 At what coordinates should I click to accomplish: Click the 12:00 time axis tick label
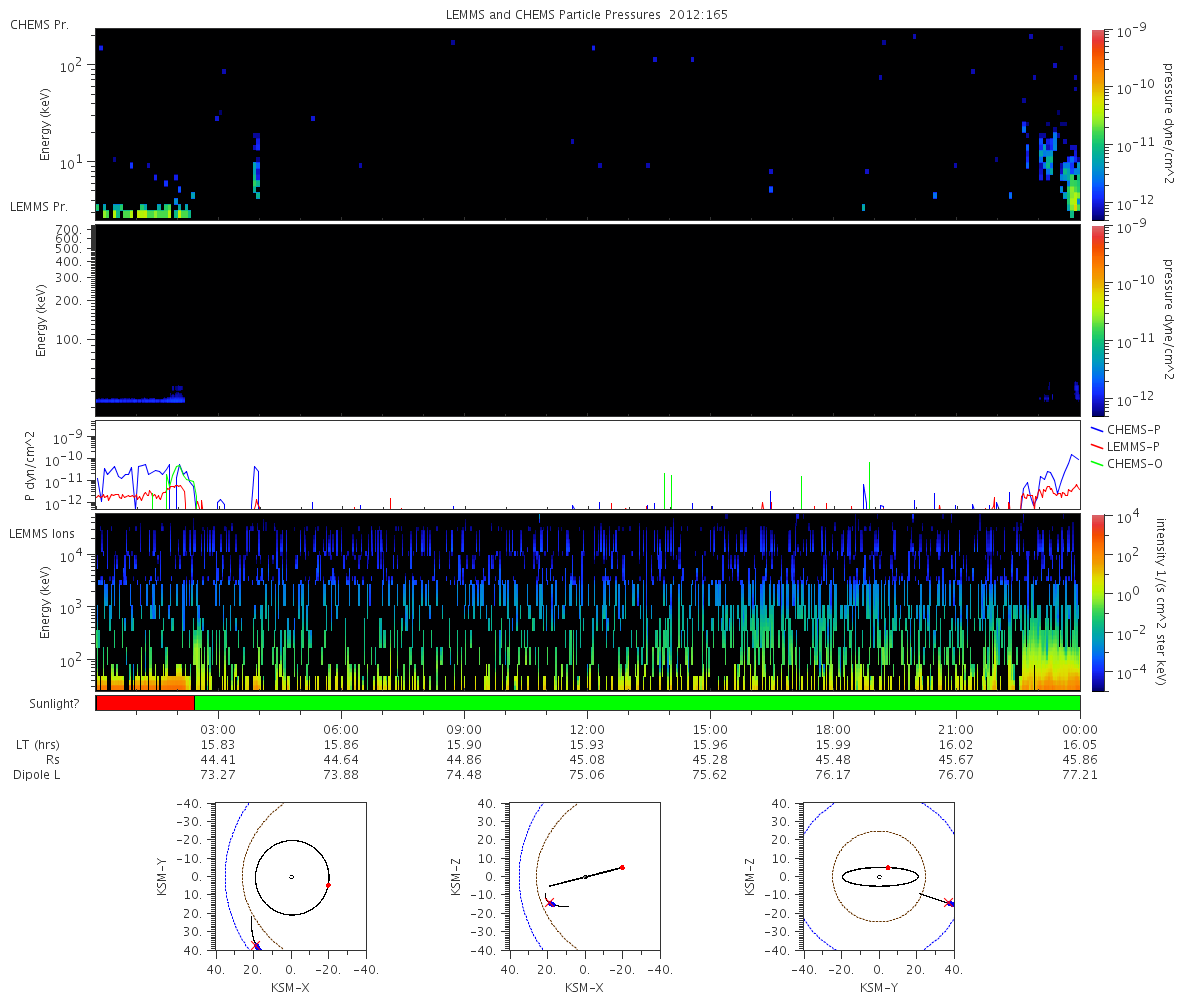click(x=587, y=729)
